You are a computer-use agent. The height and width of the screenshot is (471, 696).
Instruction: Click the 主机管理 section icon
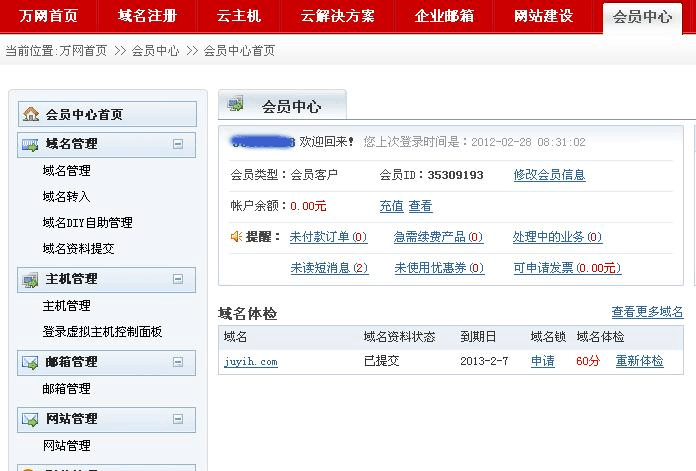(30, 279)
